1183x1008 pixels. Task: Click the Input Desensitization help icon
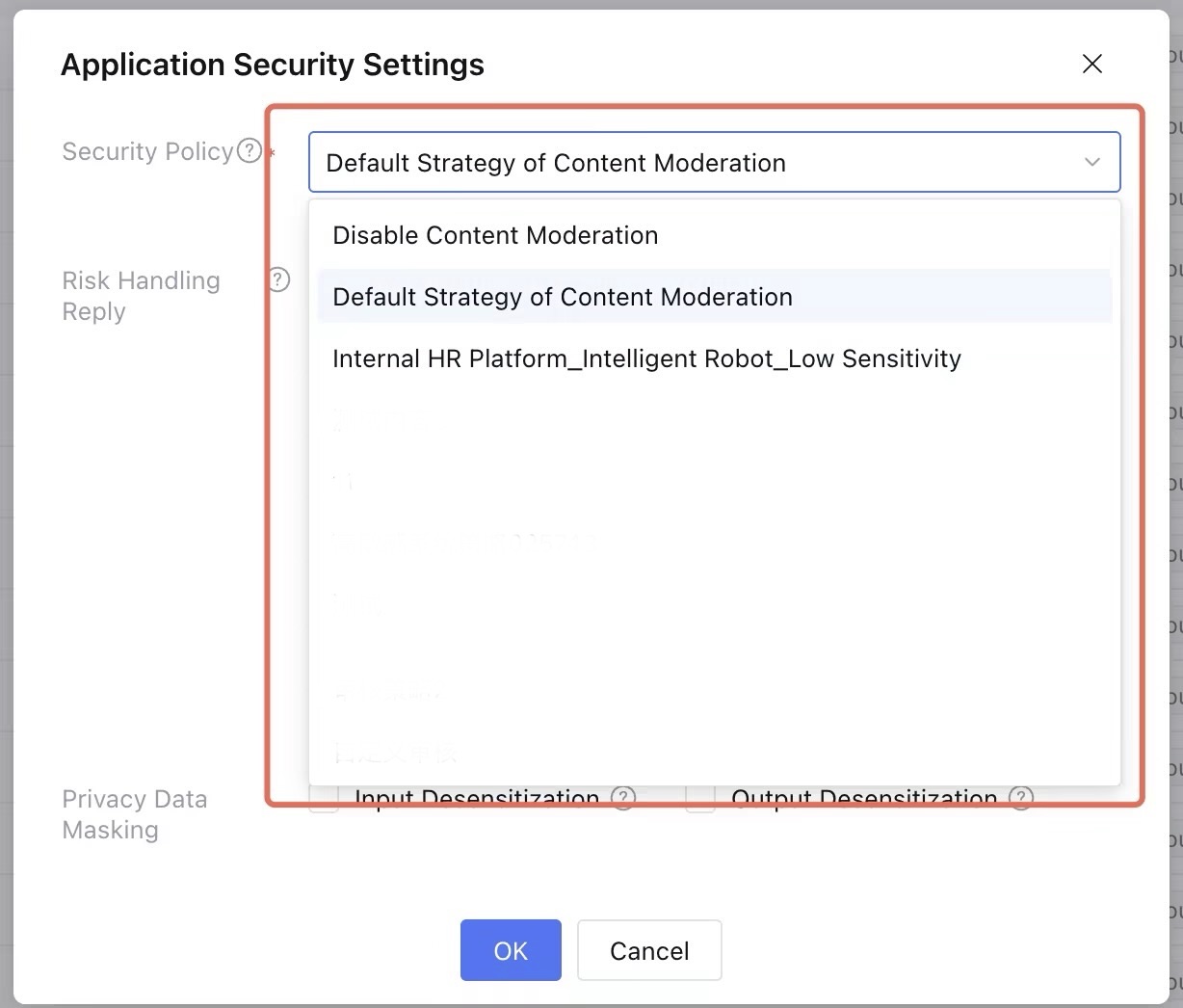tap(624, 798)
